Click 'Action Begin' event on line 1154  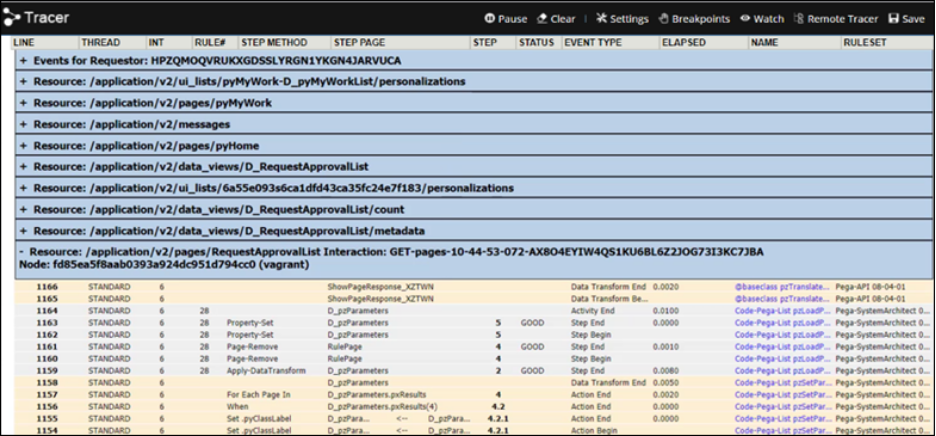point(596,430)
